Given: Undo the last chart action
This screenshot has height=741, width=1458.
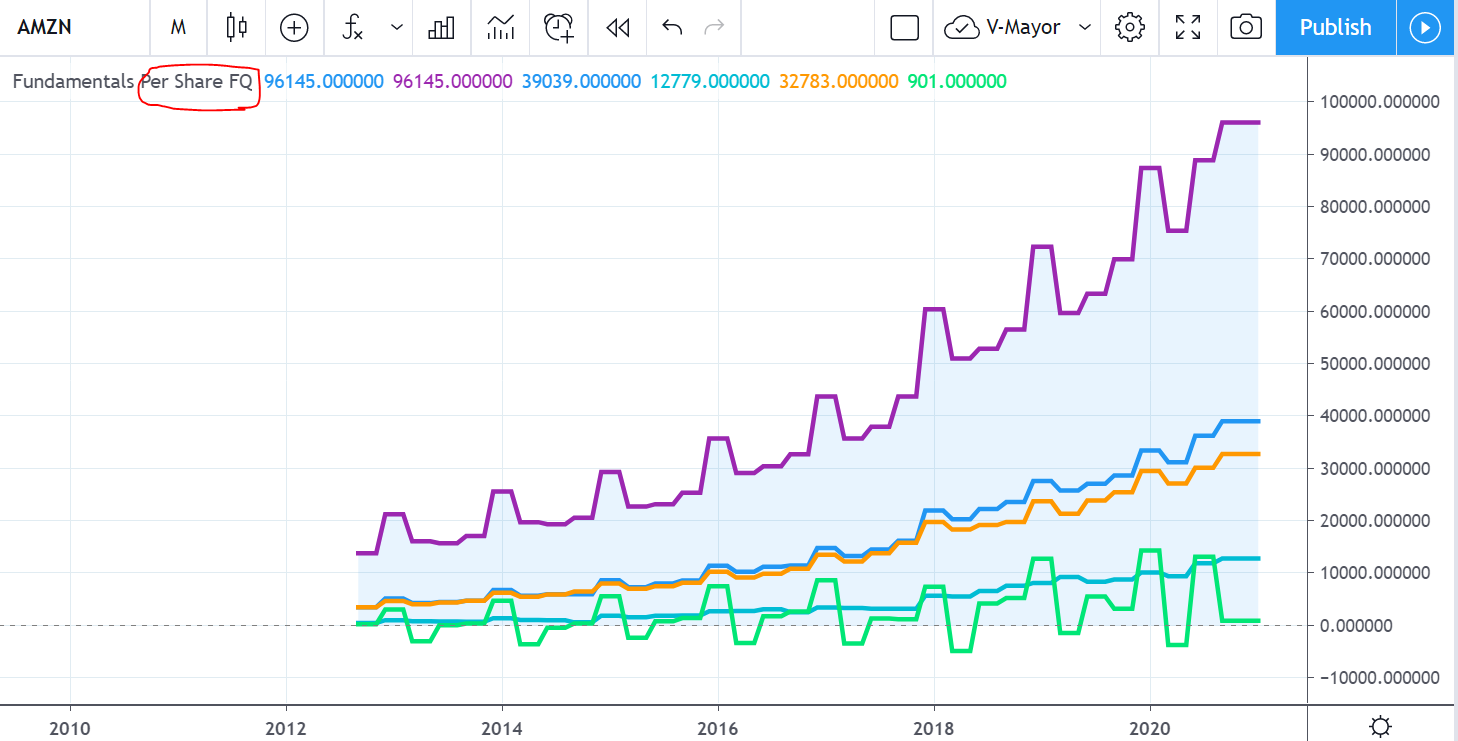Looking at the screenshot, I should 672,27.
